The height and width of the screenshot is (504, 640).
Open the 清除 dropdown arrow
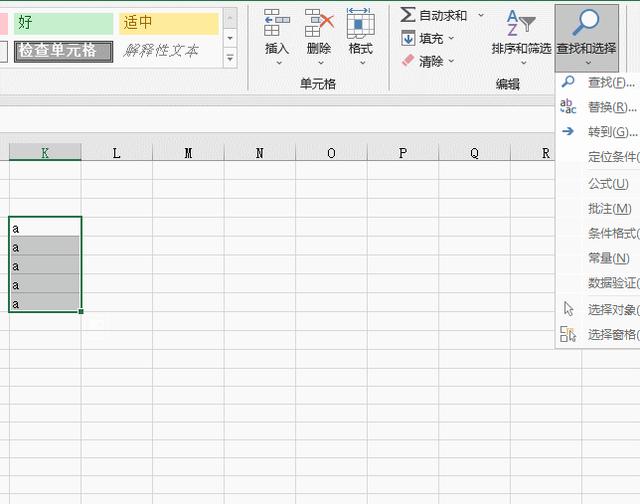451,61
